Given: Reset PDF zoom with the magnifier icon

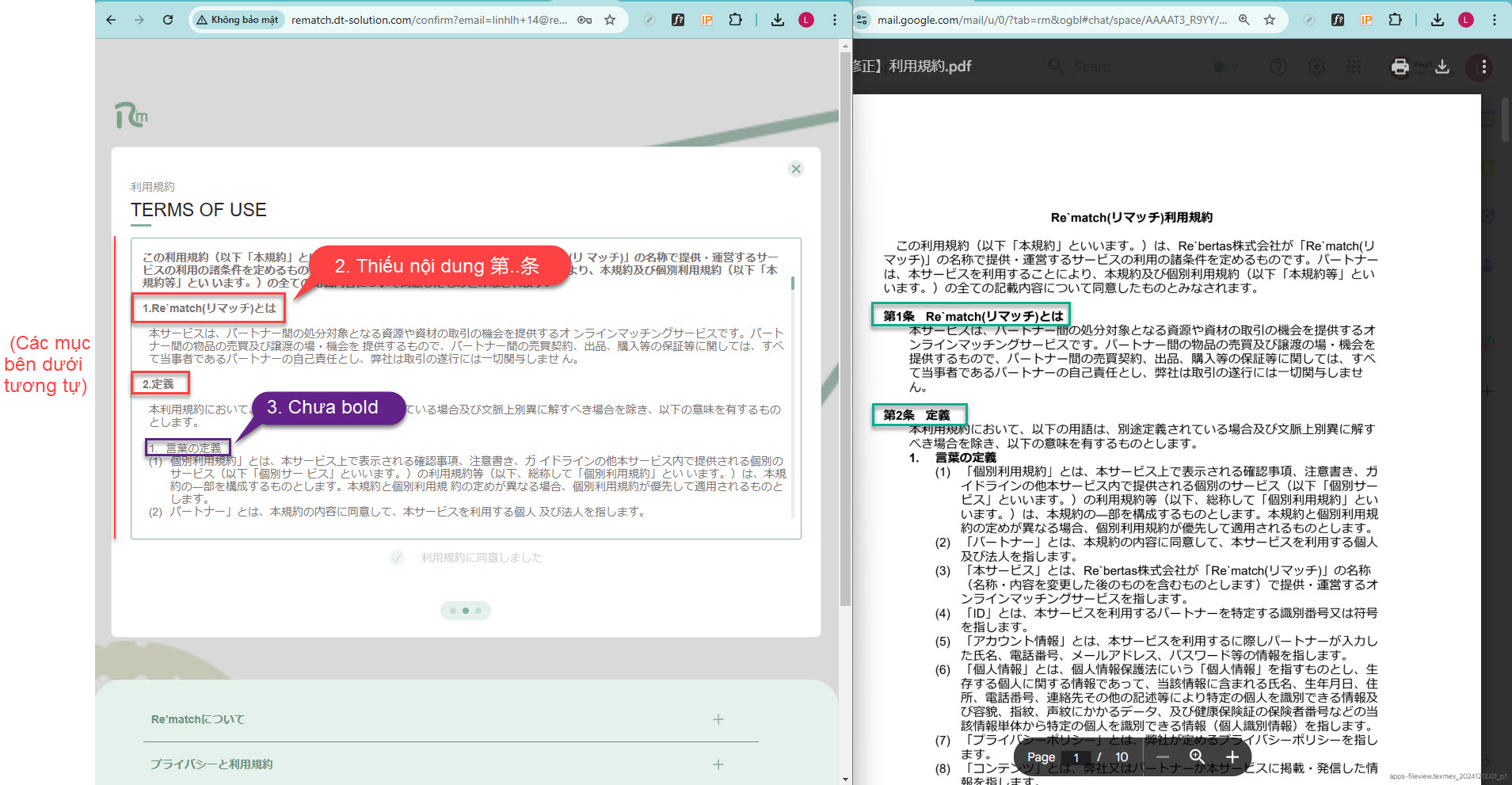Looking at the screenshot, I should tap(1197, 757).
